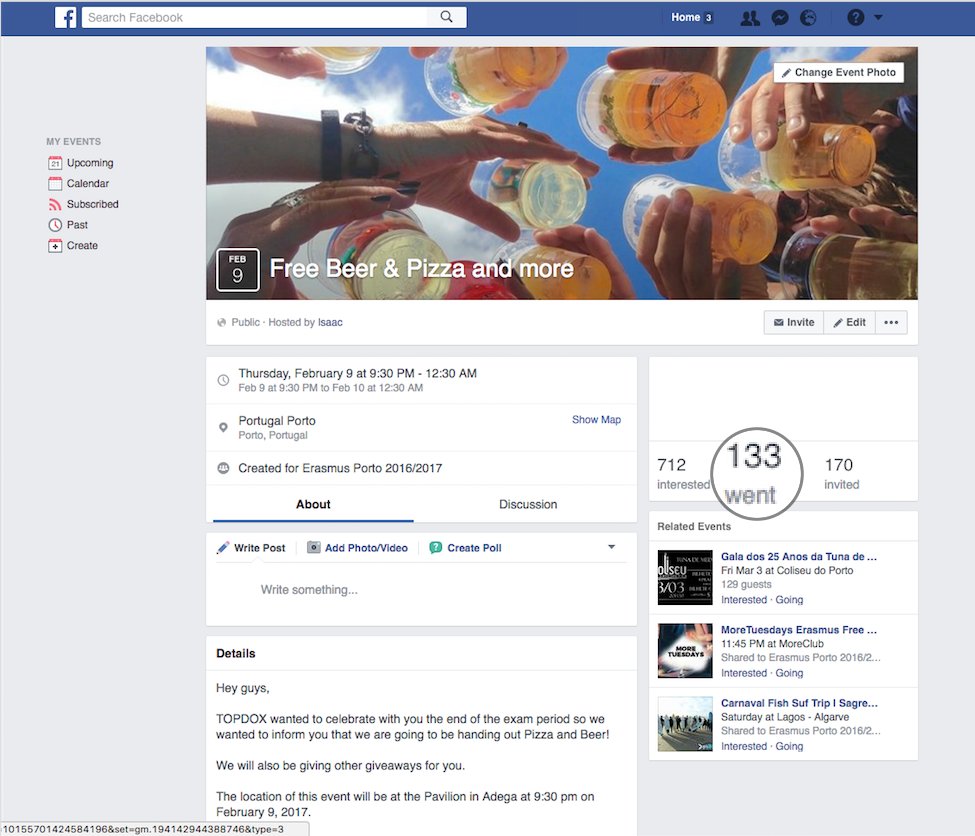Click the Subscribed RSS icon

point(55,204)
